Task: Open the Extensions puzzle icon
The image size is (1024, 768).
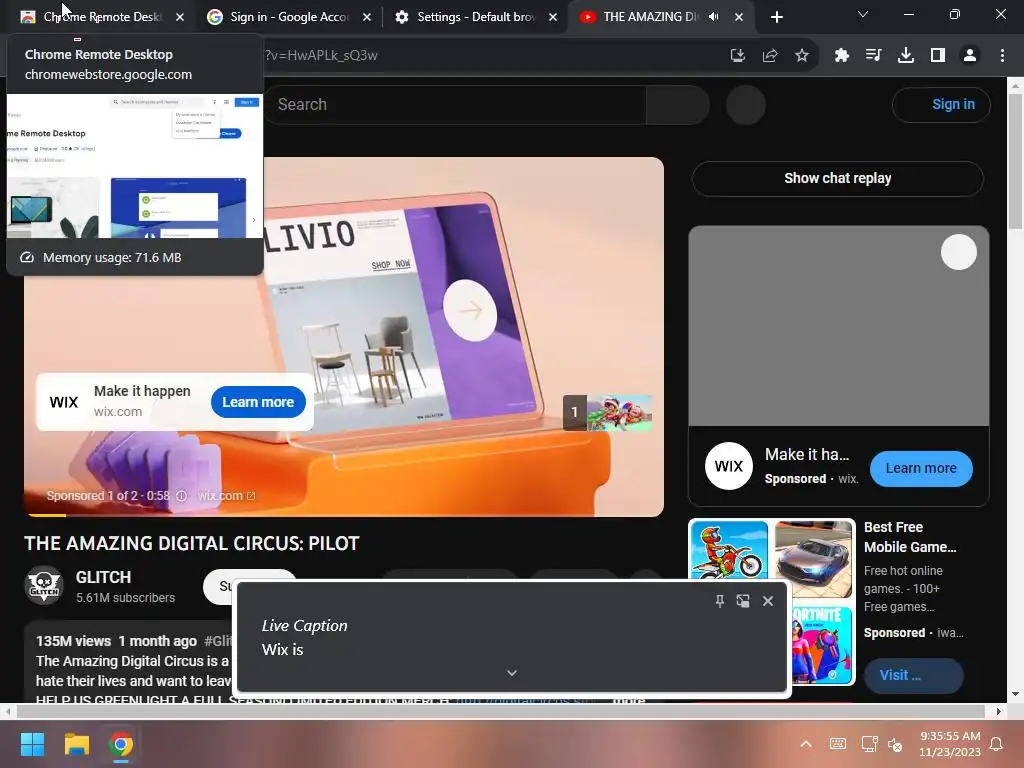Action: 841,56
